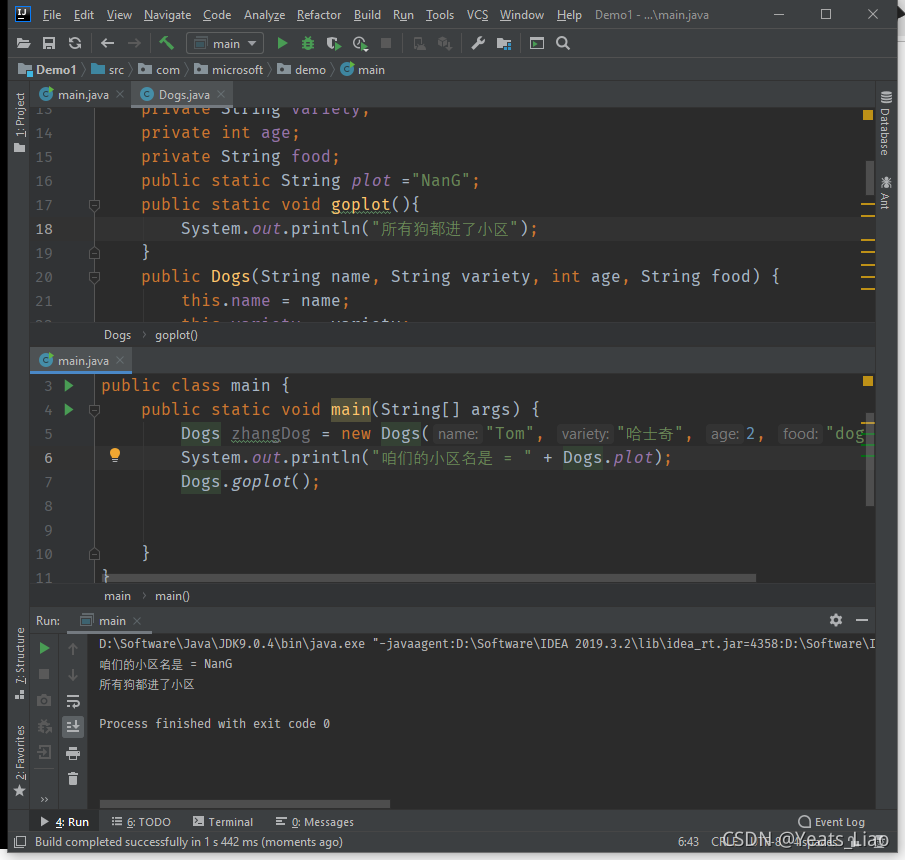Screen dimensions: 905x860
Task: Toggle scroll to end in the console
Action: 73,727
